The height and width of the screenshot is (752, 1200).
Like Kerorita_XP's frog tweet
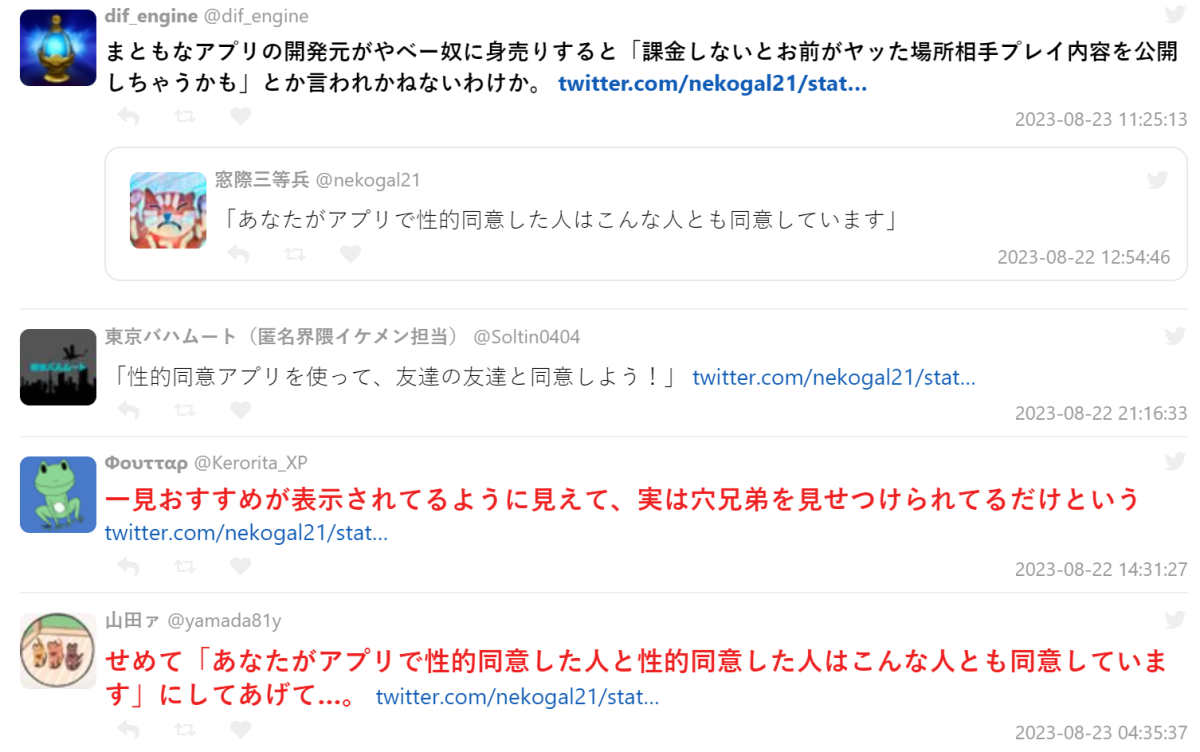pos(240,566)
